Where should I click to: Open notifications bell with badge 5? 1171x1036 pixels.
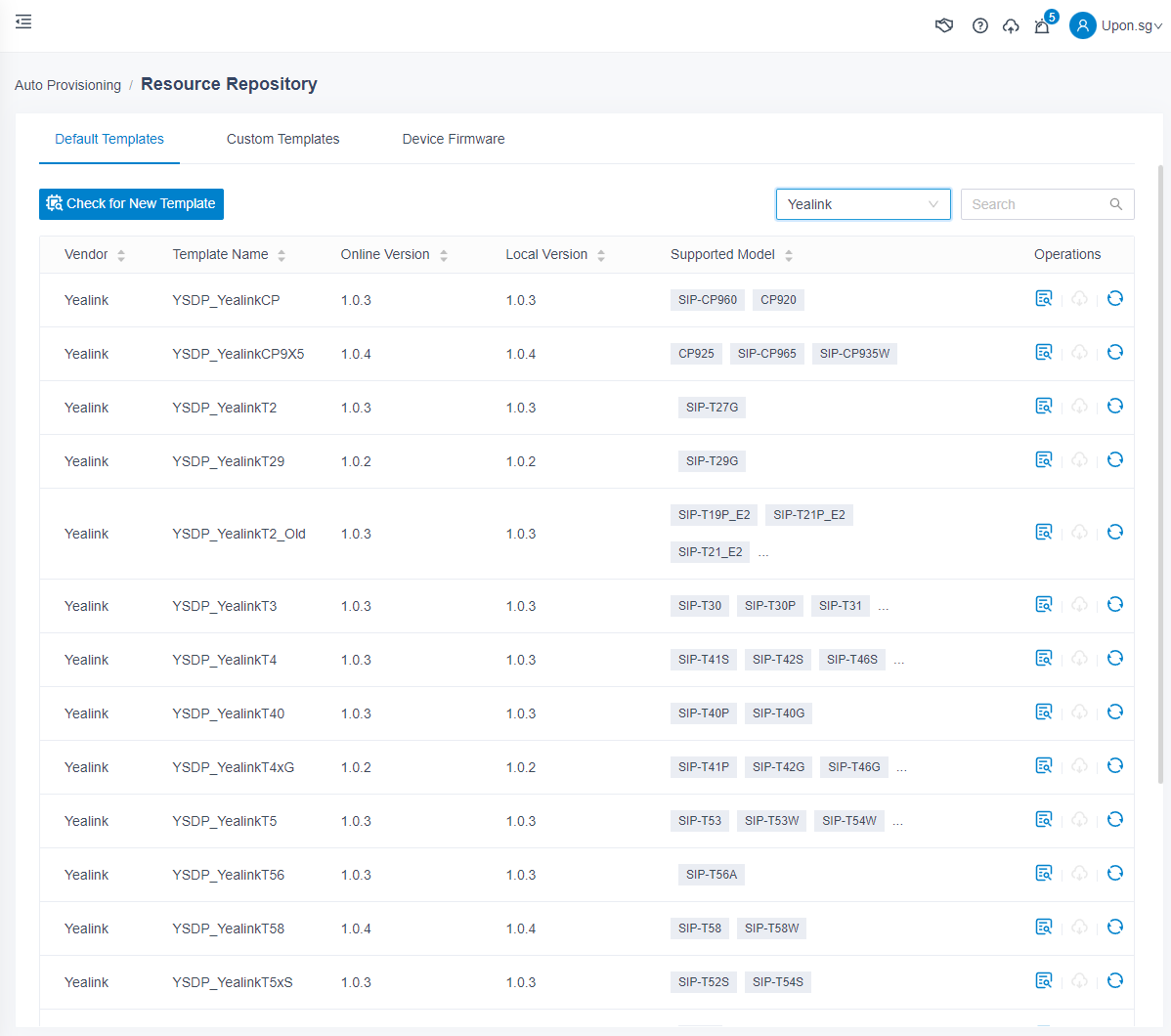tap(1042, 25)
